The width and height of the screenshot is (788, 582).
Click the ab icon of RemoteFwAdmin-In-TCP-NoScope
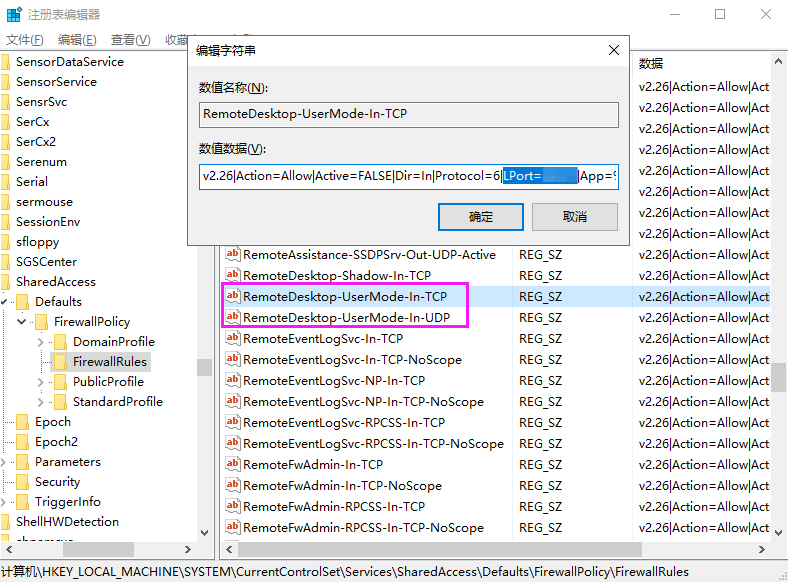[x=232, y=485]
